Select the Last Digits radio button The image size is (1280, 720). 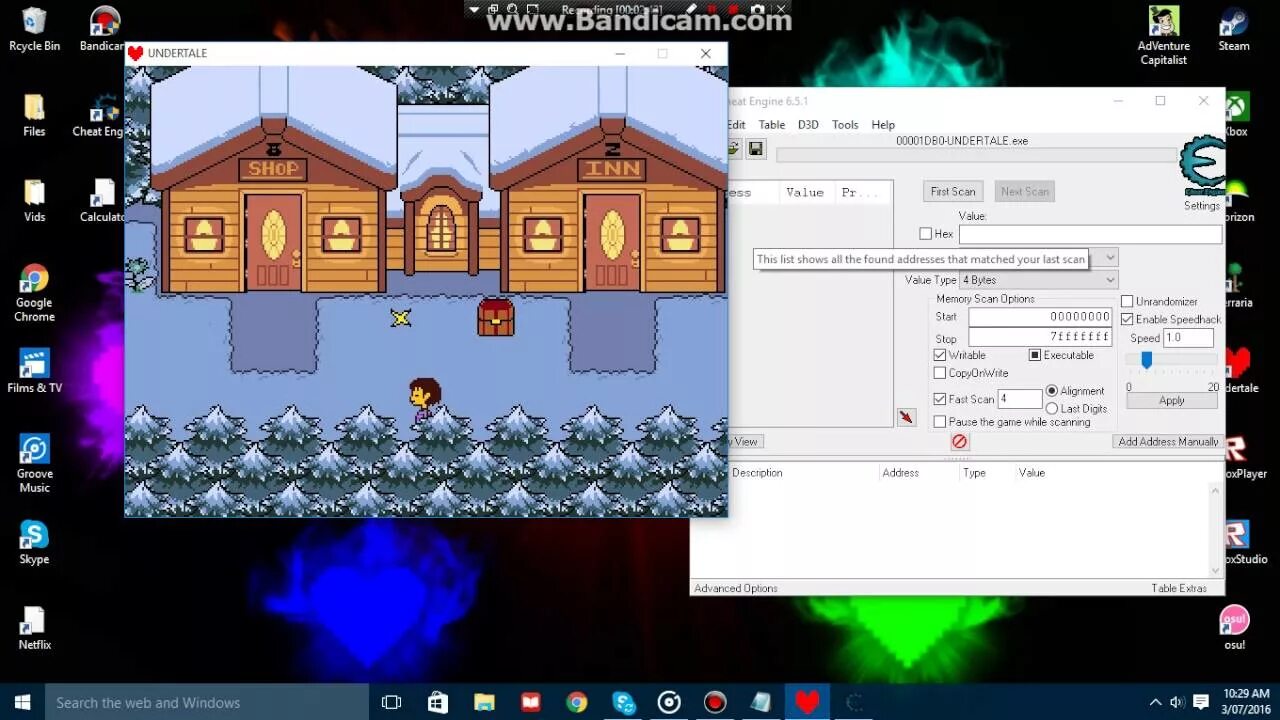(1051, 408)
